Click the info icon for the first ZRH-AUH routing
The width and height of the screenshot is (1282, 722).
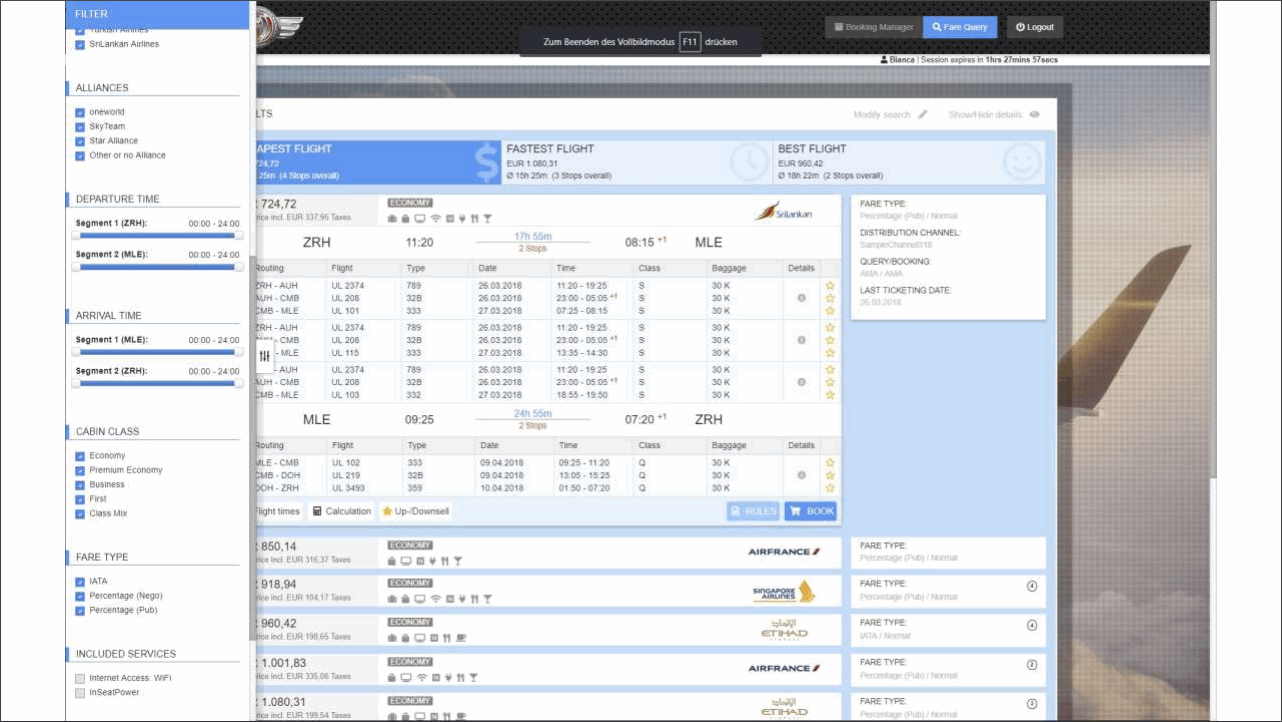(x=801, y=298)
